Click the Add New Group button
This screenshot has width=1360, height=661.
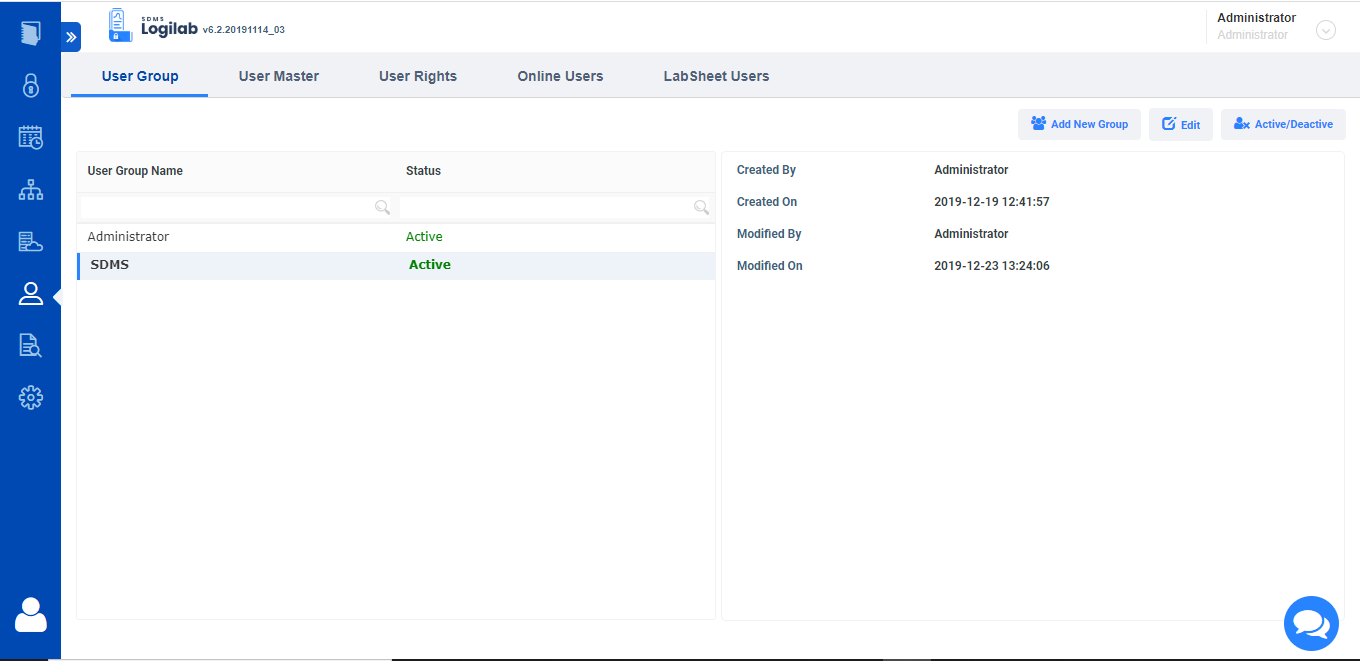click(1079, 123)
